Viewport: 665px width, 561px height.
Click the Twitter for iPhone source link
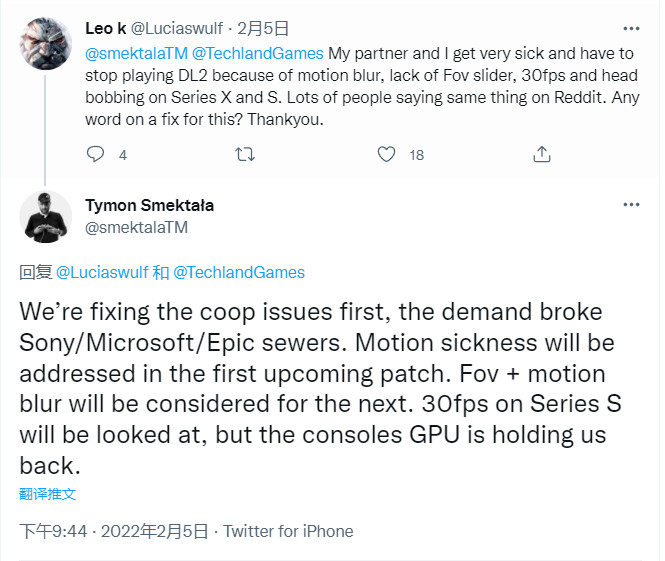pyautogui.click(x=288, y=531)
